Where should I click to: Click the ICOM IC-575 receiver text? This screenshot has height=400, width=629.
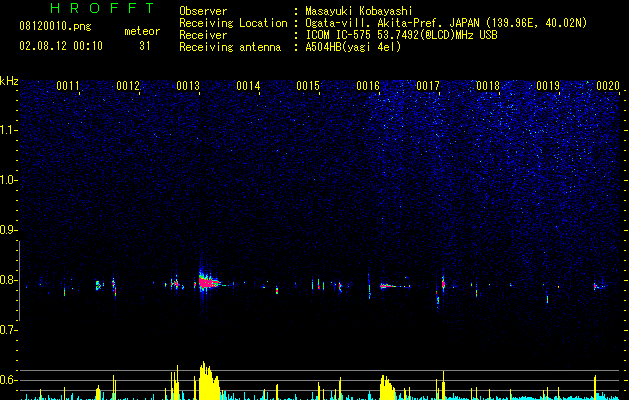click(x=401, y=35)
